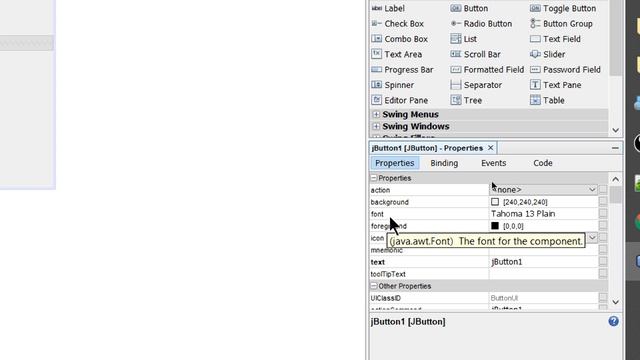Edit the font value Tahoma 13 Plain

[543, 213]
